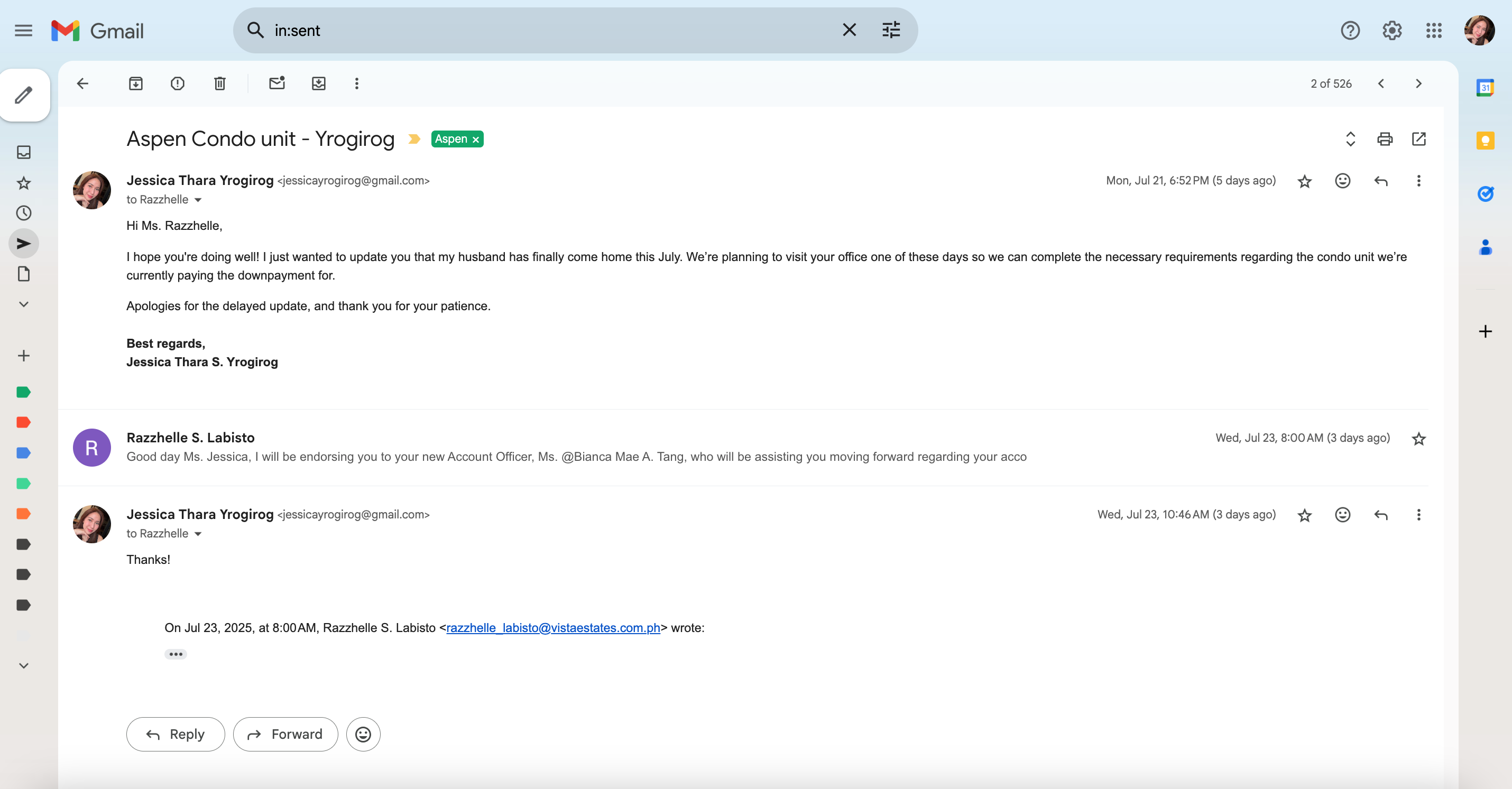Click the compose pencil button

click(x=24, y=95)
